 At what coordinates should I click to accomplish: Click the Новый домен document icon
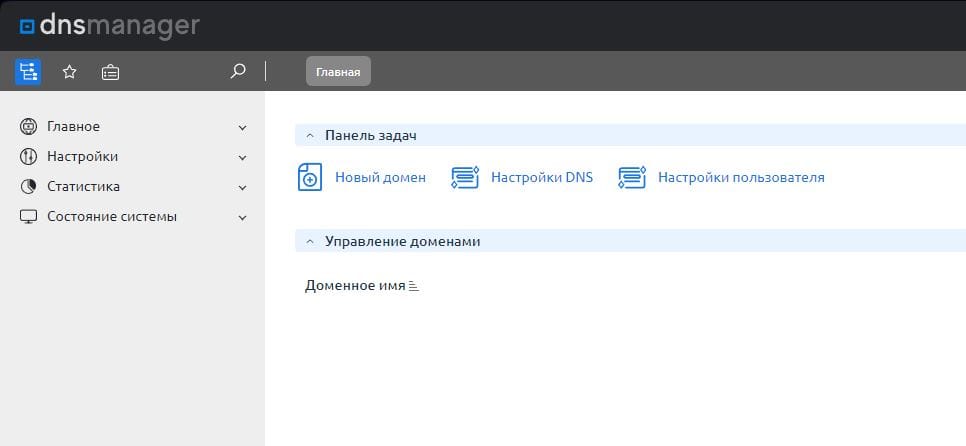(x=310, y=177)
